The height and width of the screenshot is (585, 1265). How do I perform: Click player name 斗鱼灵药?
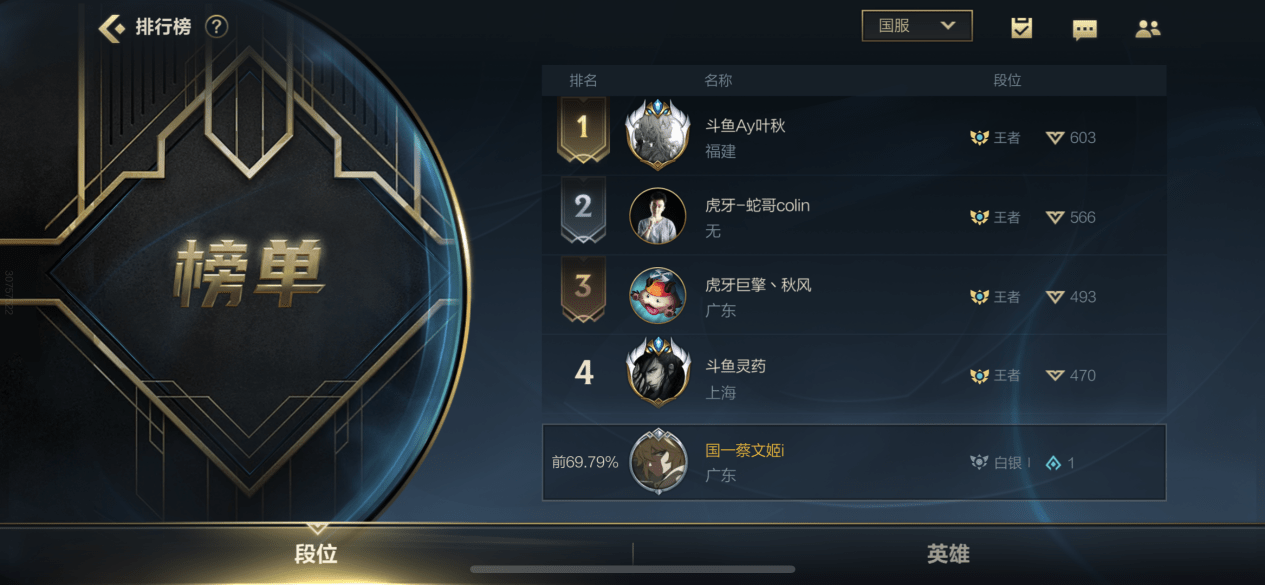(735, 366)
